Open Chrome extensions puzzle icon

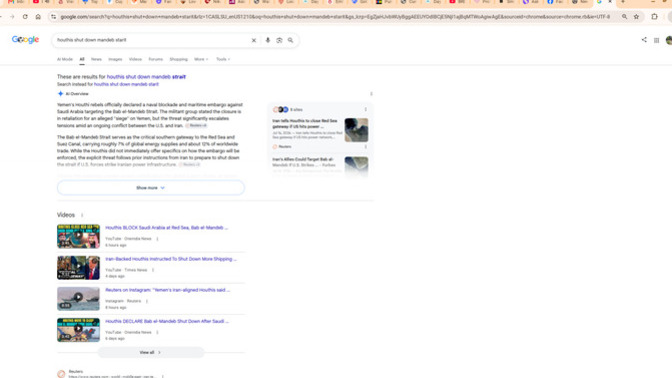(x=654, y=17)
